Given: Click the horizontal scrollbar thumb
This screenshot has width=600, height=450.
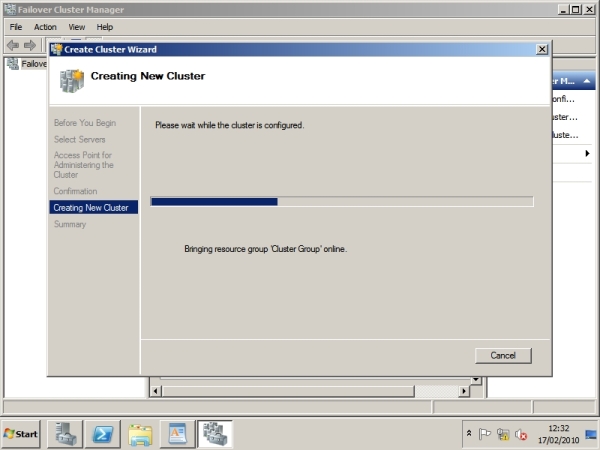Looking at the screenshot, I should click(289, 391).
